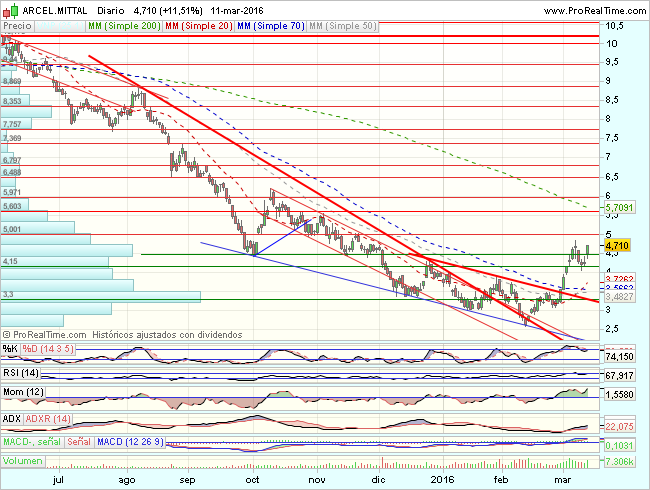
Task: Click the 3,3 support level label
Action: pos(8,294)
